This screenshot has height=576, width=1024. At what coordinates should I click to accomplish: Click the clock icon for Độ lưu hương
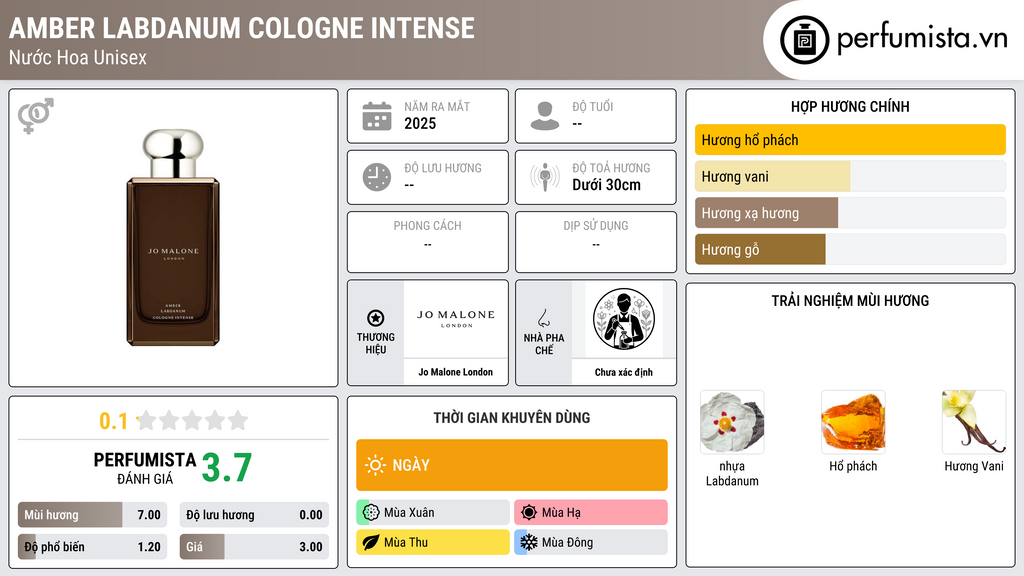pos(377,177)
